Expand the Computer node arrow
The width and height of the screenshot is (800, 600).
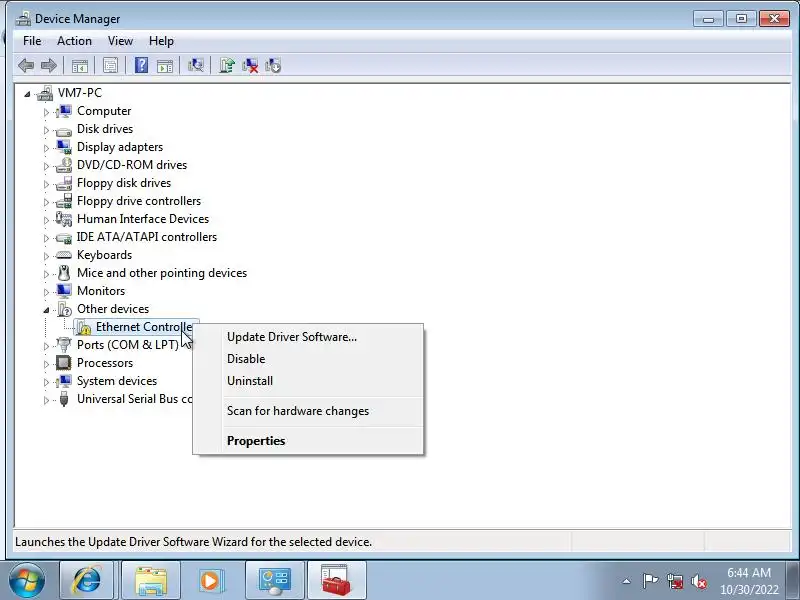[x=46, y=112]
